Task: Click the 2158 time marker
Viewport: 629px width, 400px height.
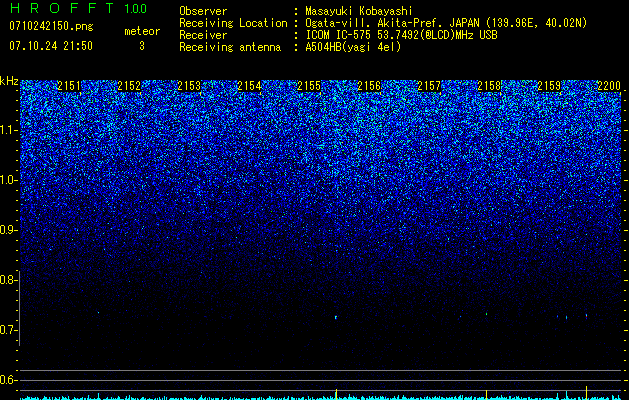Action: click(489, 86)
